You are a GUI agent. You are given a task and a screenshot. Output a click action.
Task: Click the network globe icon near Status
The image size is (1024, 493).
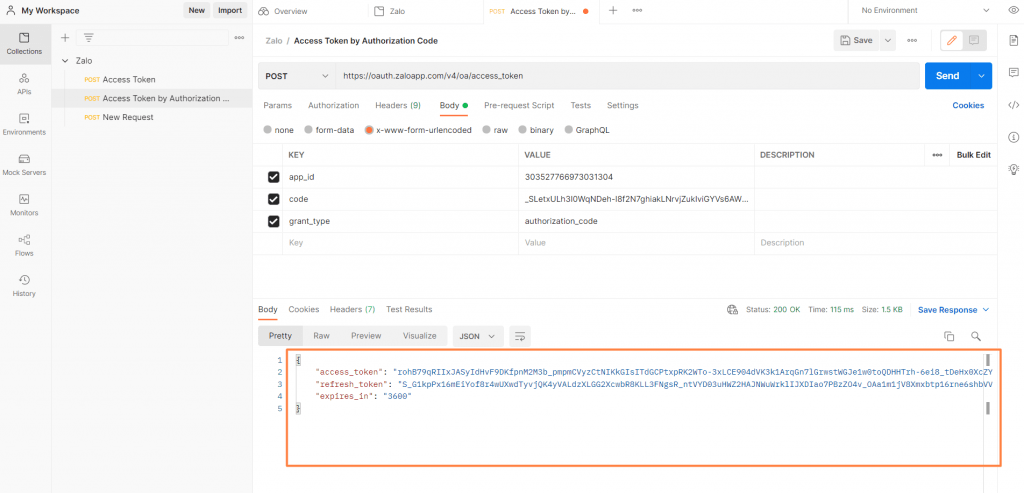(x=732, y=310)
